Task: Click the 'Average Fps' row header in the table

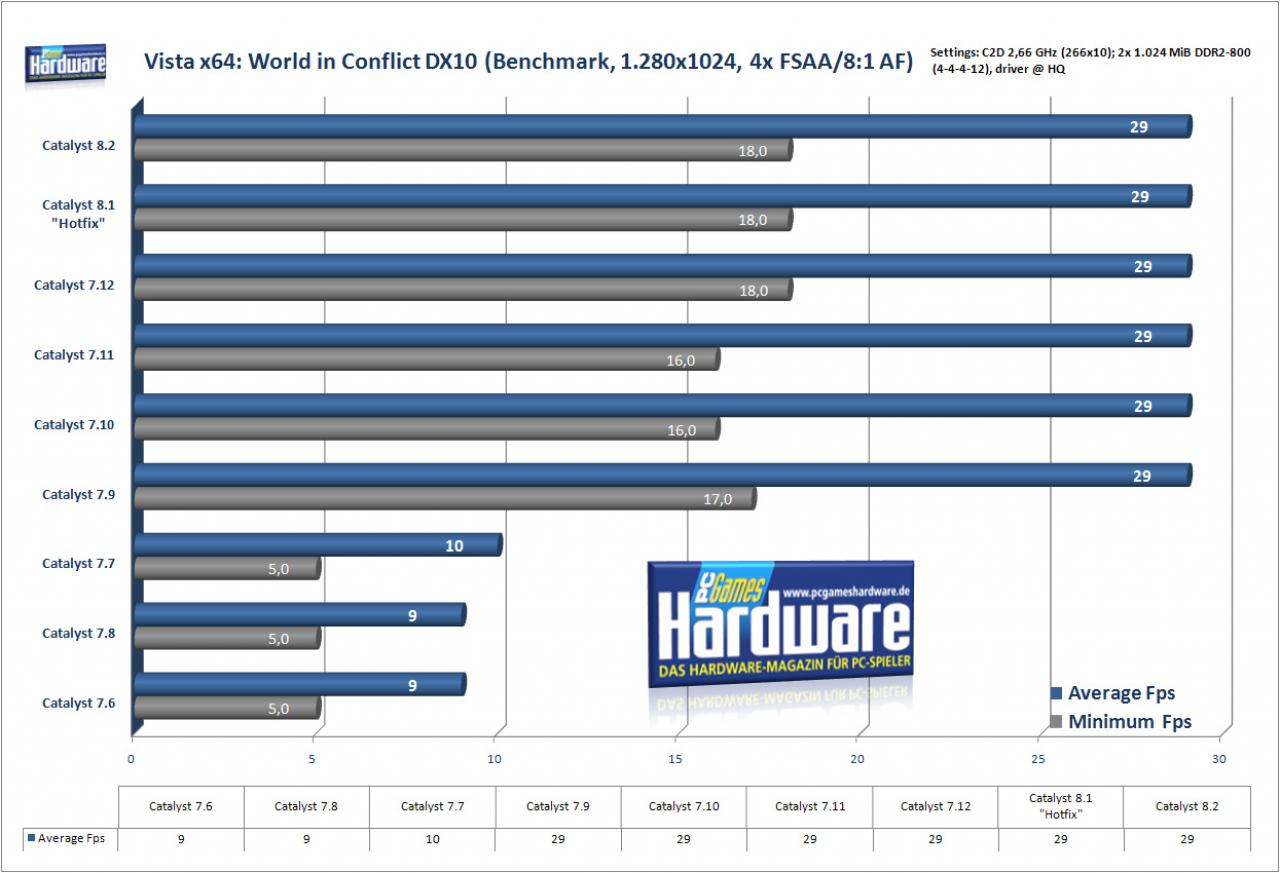Action: 71,839
